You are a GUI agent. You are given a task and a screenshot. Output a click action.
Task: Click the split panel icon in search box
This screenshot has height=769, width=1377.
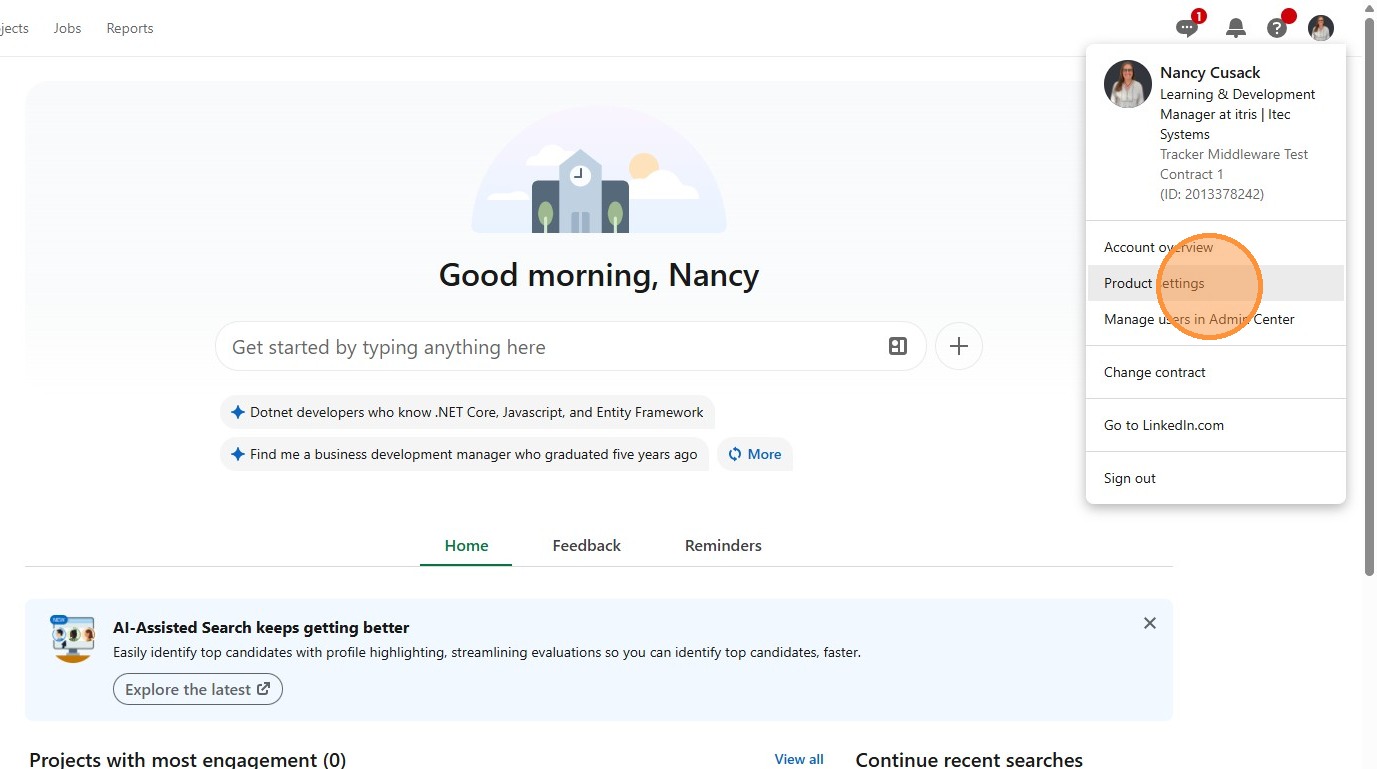click(x=897, y=346)
